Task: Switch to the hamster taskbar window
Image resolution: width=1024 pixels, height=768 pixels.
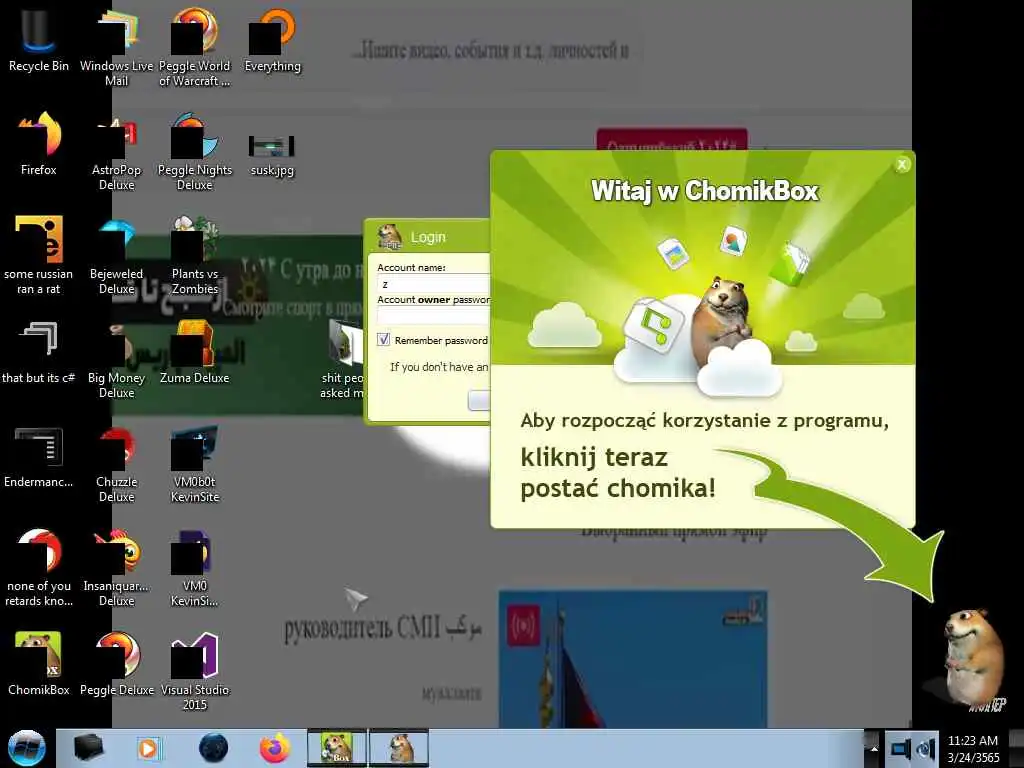Action: click(399, 748)
